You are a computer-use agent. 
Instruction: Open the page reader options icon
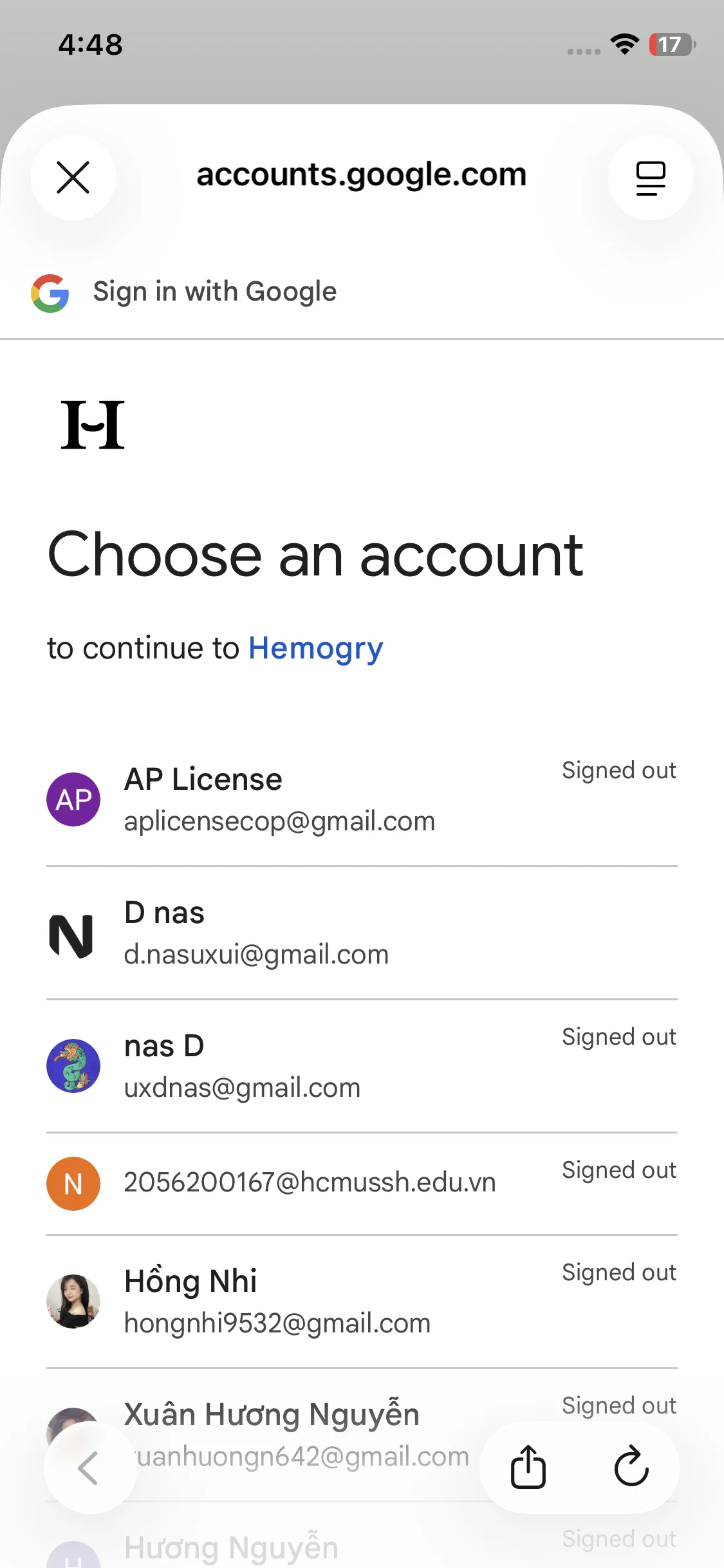[650, 178]
